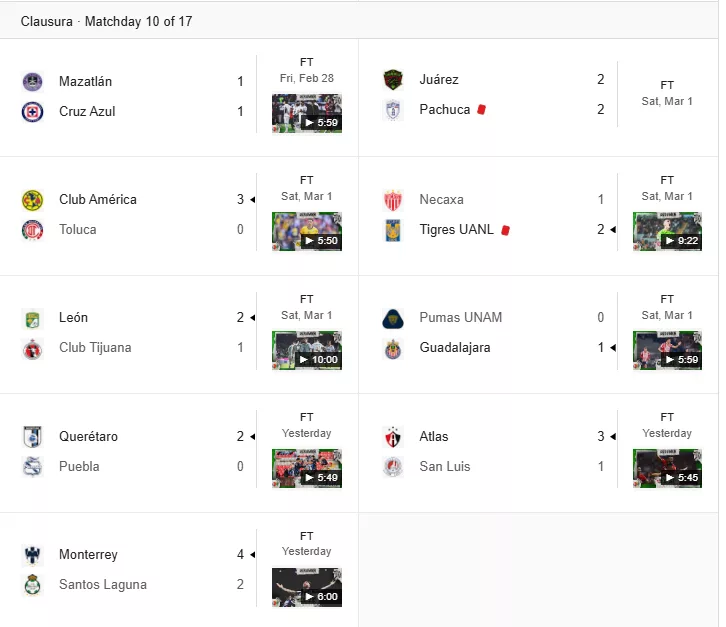Click the León team badge
The image size is (726, 627).
(32, 318)
